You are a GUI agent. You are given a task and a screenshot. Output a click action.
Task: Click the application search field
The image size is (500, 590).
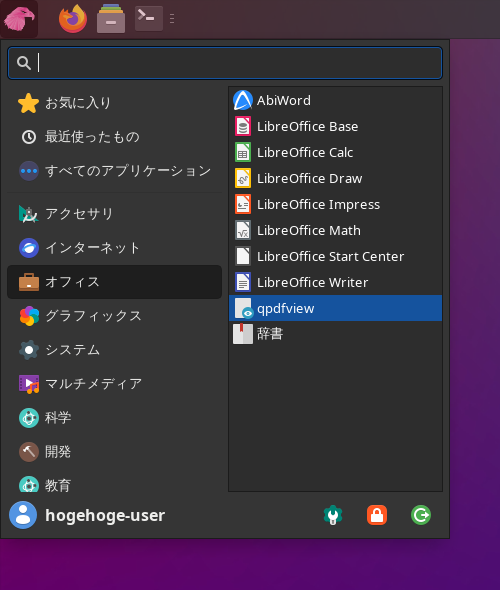pyautogui.click(x=225, y=63)
